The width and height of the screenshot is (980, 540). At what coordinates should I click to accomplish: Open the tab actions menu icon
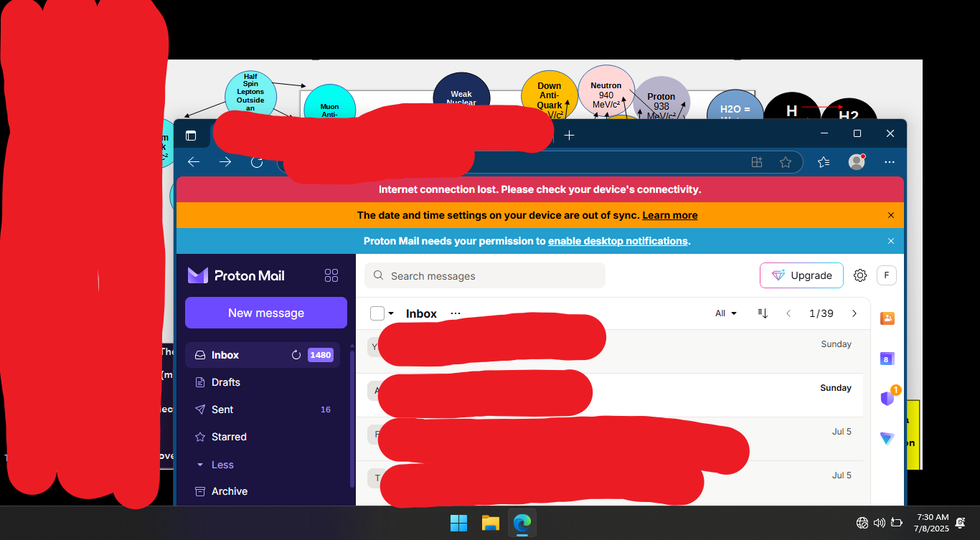coord(191,136)
